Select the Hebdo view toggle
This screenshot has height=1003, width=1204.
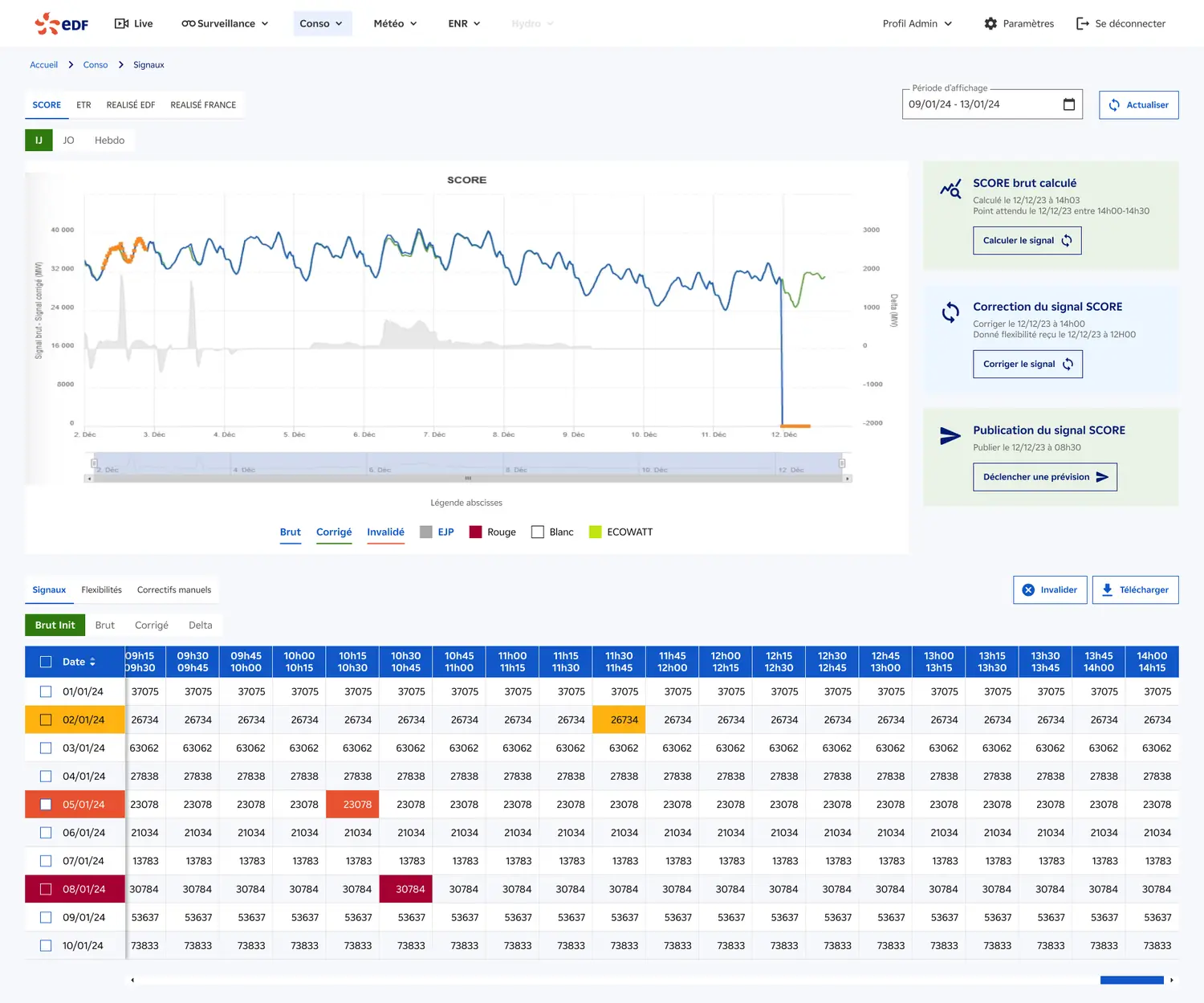pos(109,140)
